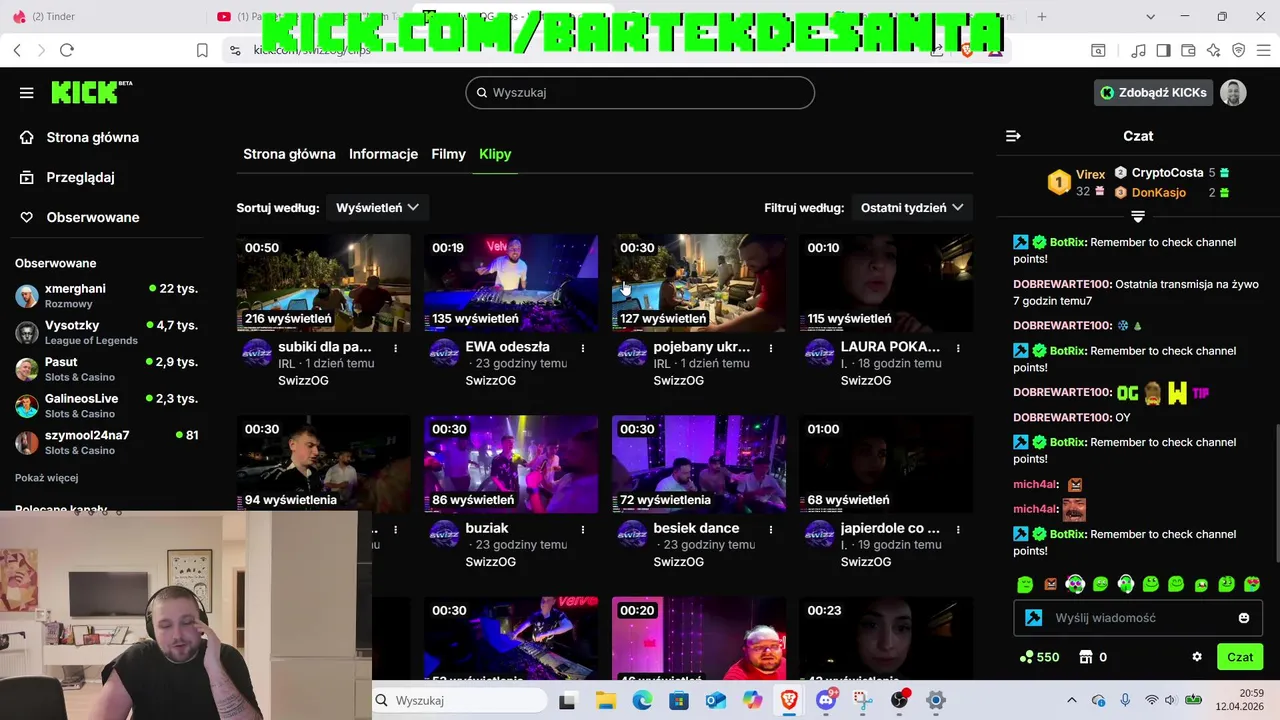Select the 'Klipy' channel tab
Screen dimensions: 1280x720
tap(495, 154)
